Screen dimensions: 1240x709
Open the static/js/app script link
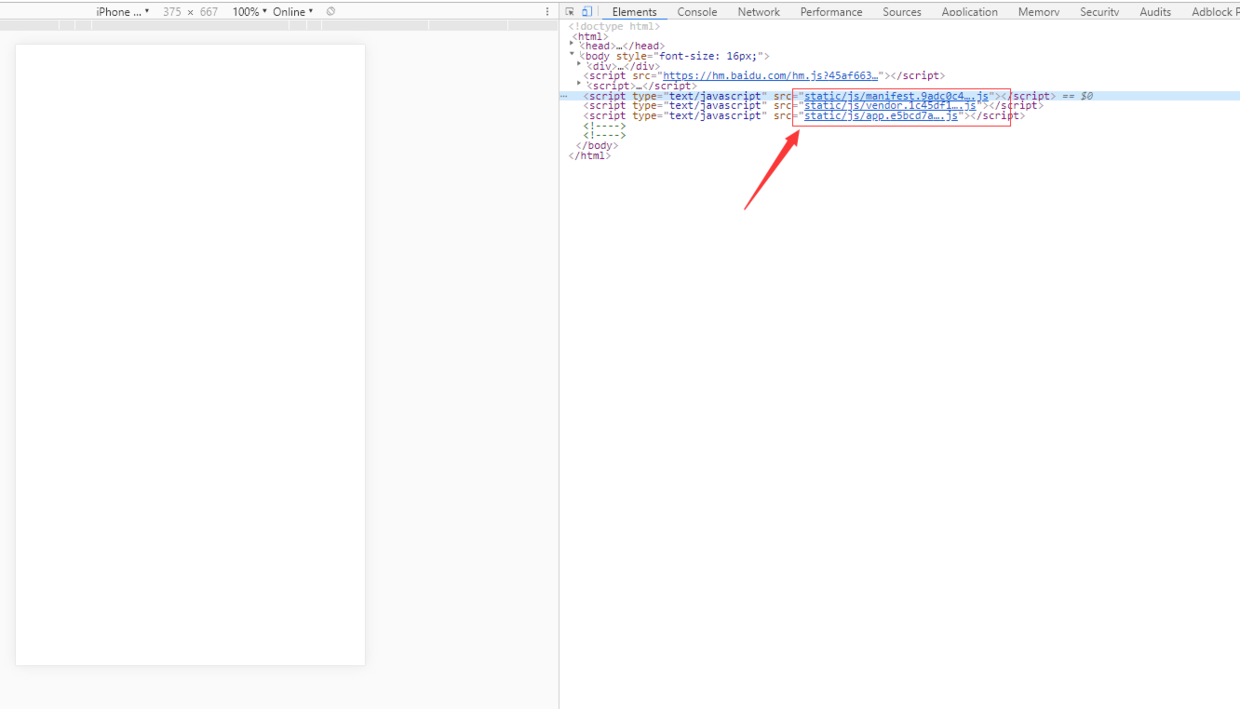881,116
